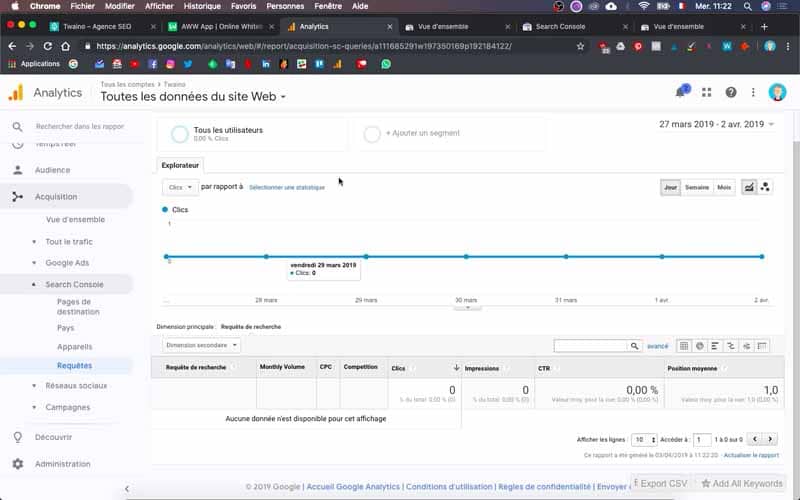Switch to the pie chart view icon
The height and width of the screenshot is (500, 800).
click(699, 346)
